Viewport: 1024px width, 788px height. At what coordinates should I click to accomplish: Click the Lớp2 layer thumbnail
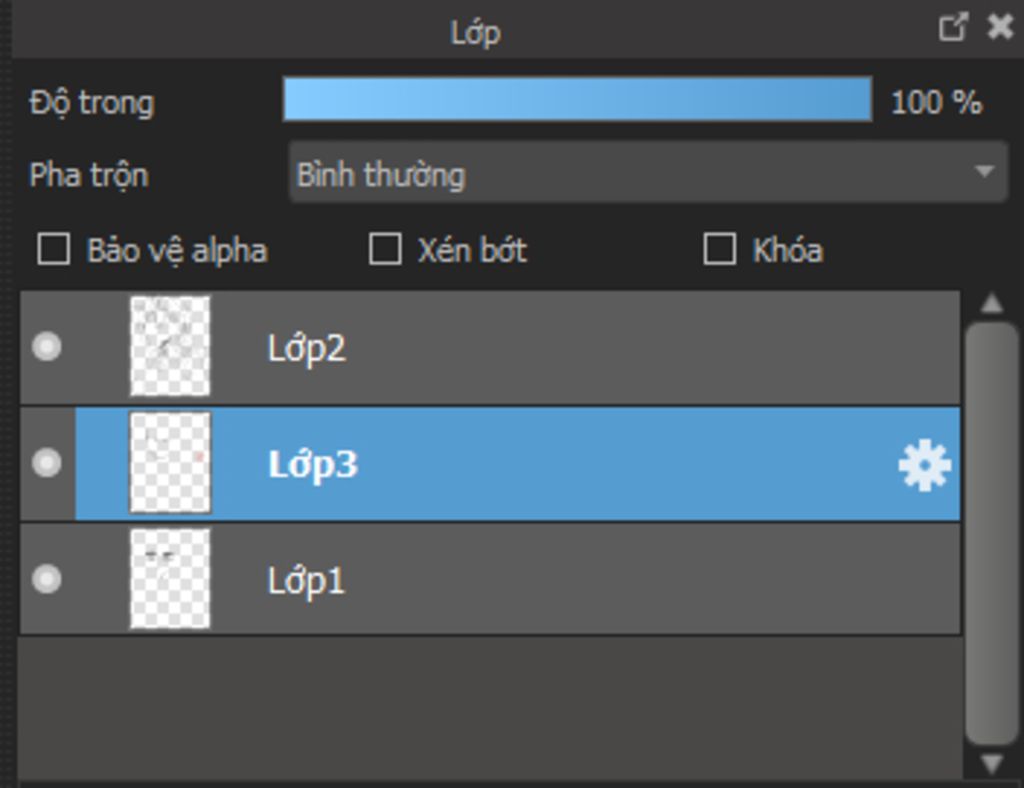pyautogui.click(x=170, y=346)
